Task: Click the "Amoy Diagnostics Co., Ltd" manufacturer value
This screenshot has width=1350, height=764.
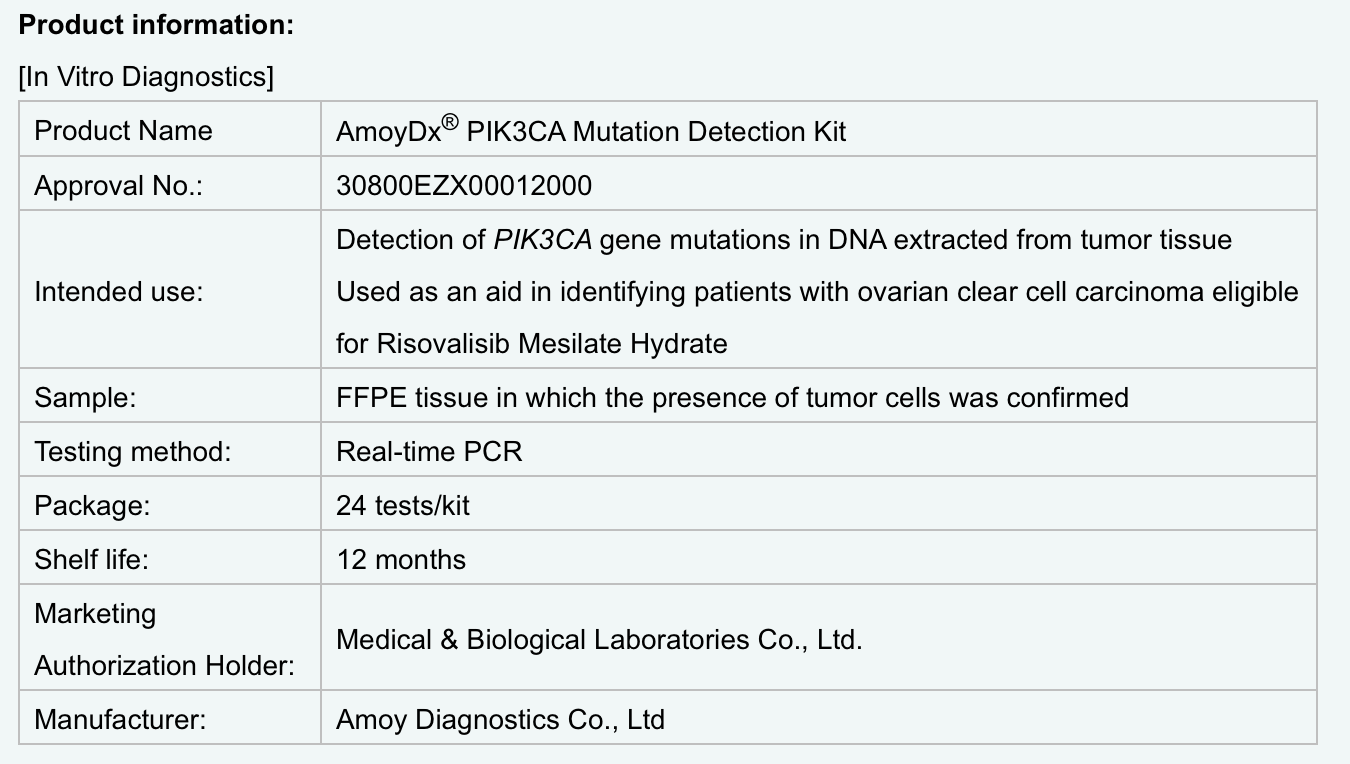Action: 500,720
